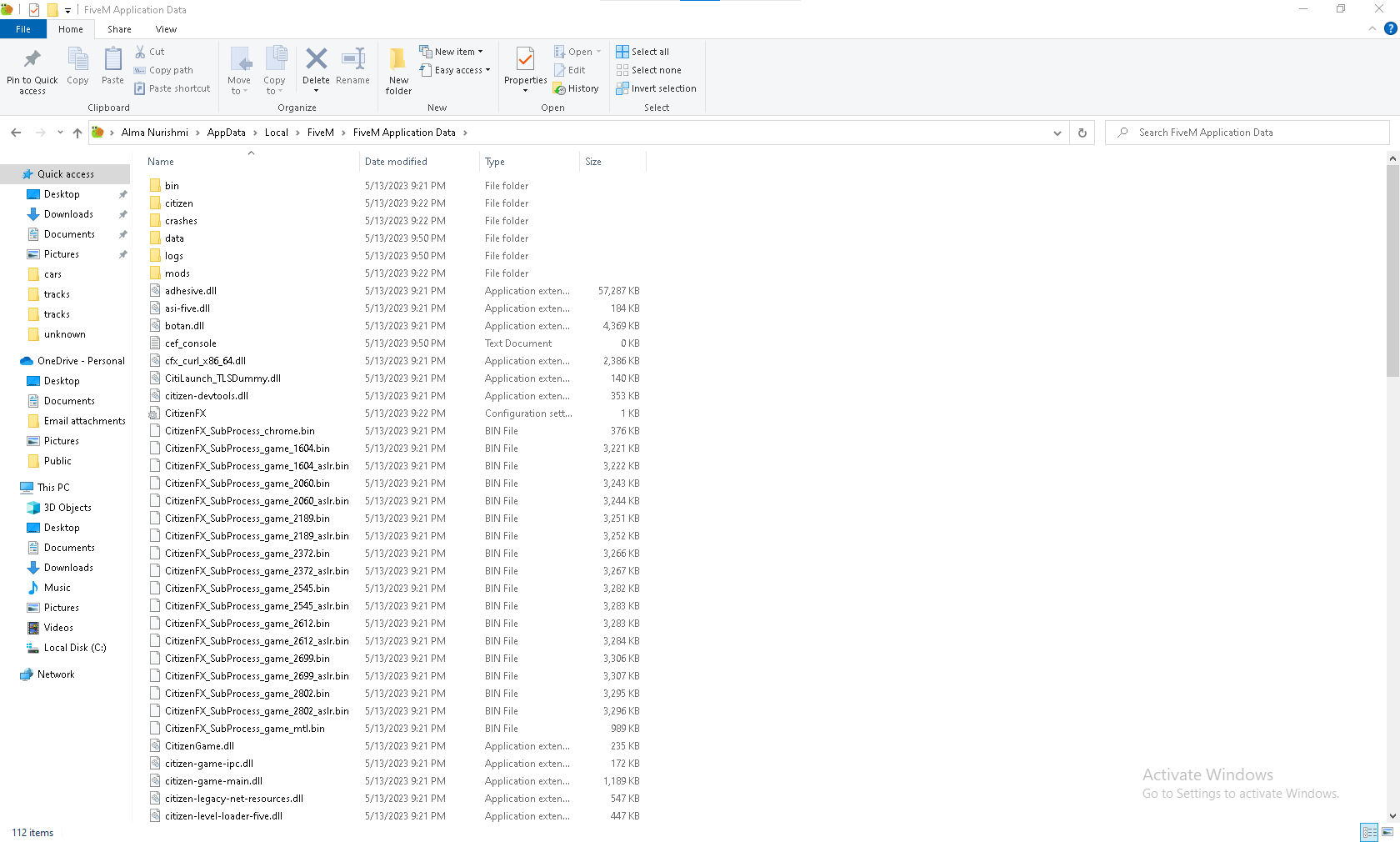
Task: Switch to Large icons view layout
Action: [x=1387, y=832]
